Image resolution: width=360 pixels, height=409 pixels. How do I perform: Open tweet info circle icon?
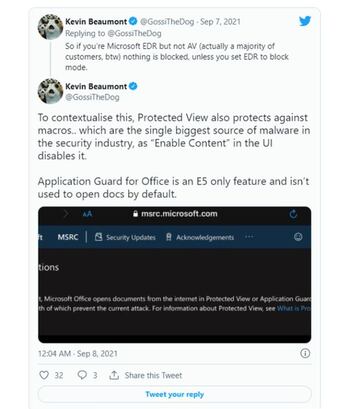pos(305,353)
